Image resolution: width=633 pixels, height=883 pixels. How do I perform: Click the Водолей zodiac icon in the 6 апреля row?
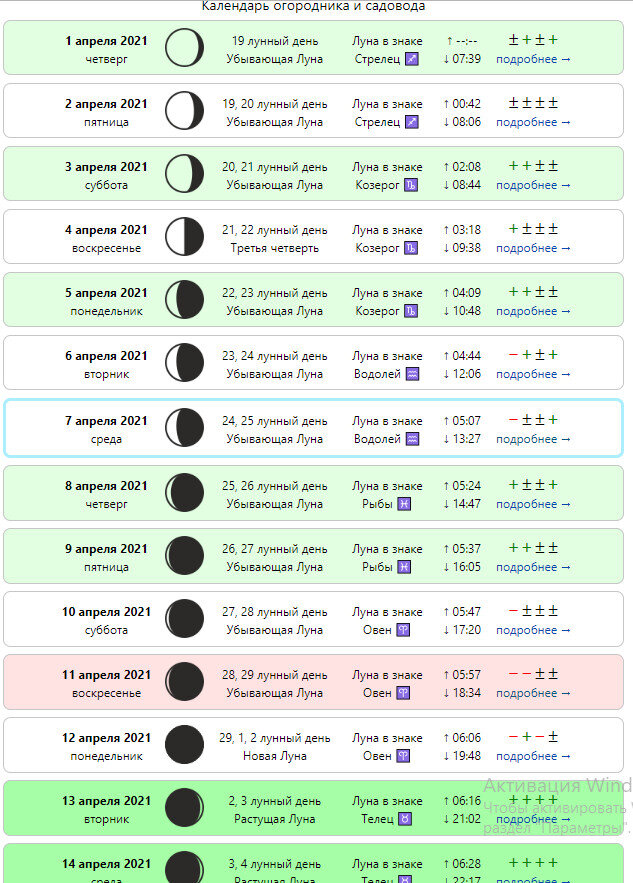[x=413, y=374]
